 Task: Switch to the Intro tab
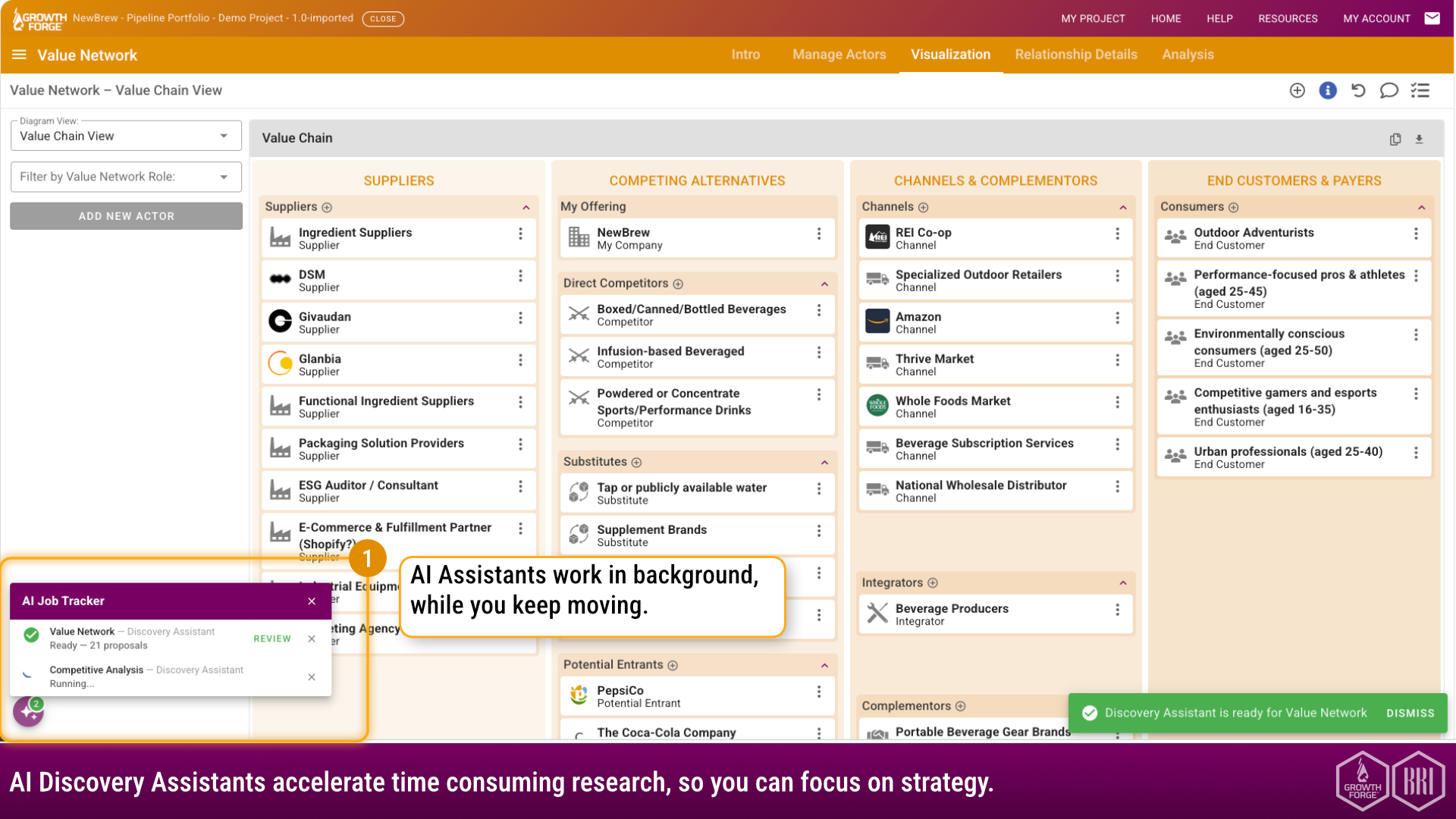(745, 55)
